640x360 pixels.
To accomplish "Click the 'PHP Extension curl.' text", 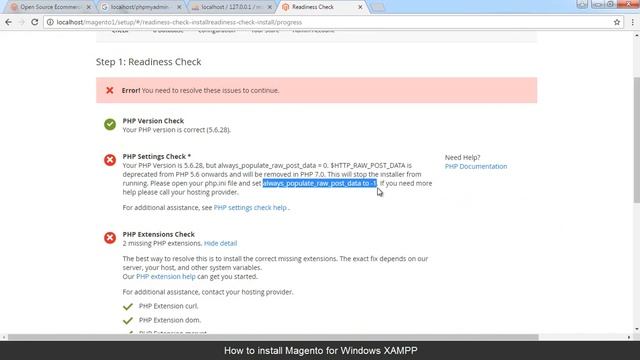I will pyautogui.click(x=169, y=306).
